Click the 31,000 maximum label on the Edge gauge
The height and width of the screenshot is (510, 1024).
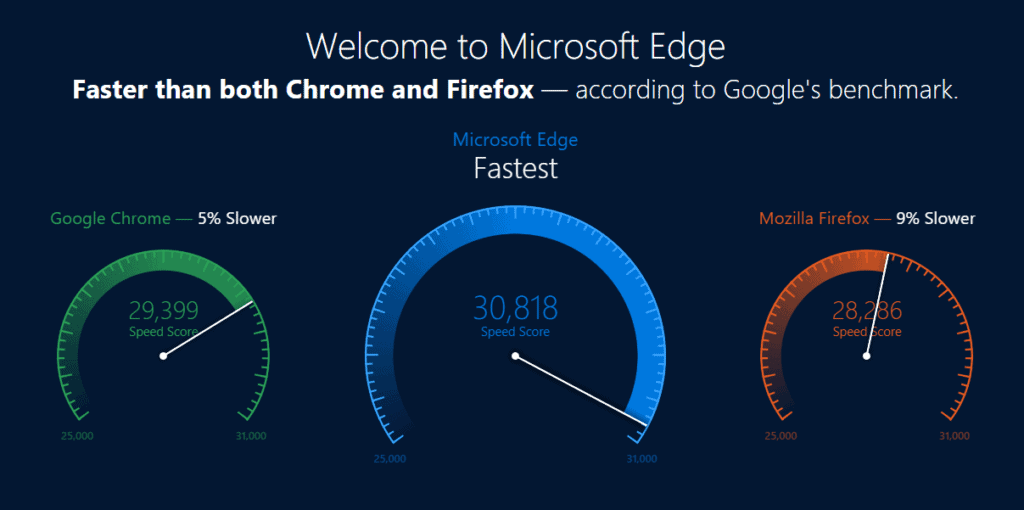642,460
